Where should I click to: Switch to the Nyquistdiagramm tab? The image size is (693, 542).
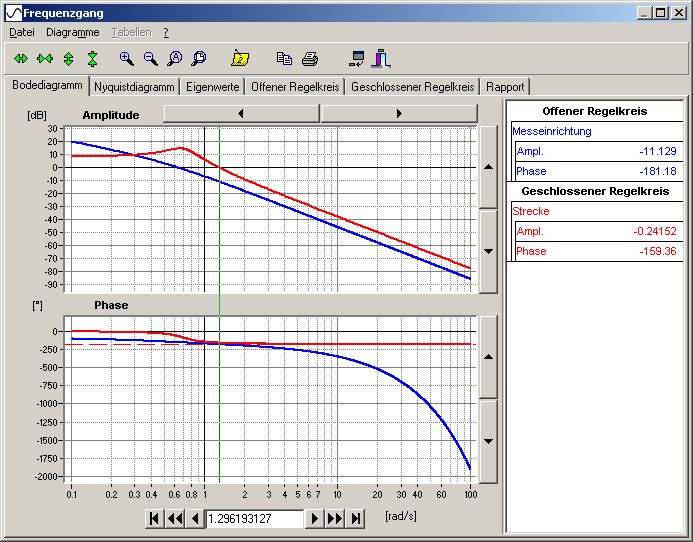(x=134, y=87)
